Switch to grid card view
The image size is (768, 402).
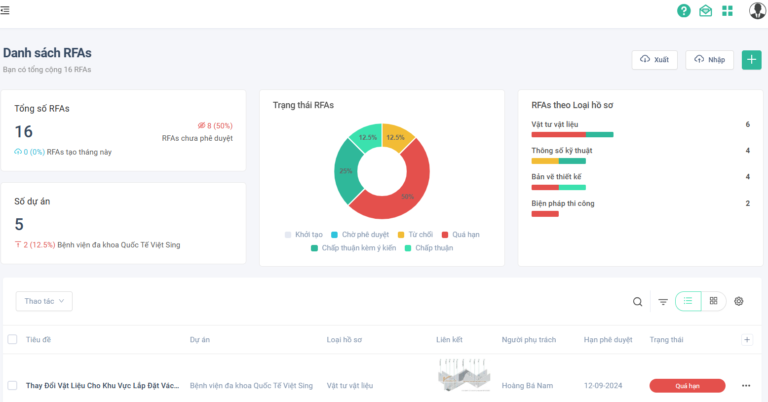click(x=714, y=301)
